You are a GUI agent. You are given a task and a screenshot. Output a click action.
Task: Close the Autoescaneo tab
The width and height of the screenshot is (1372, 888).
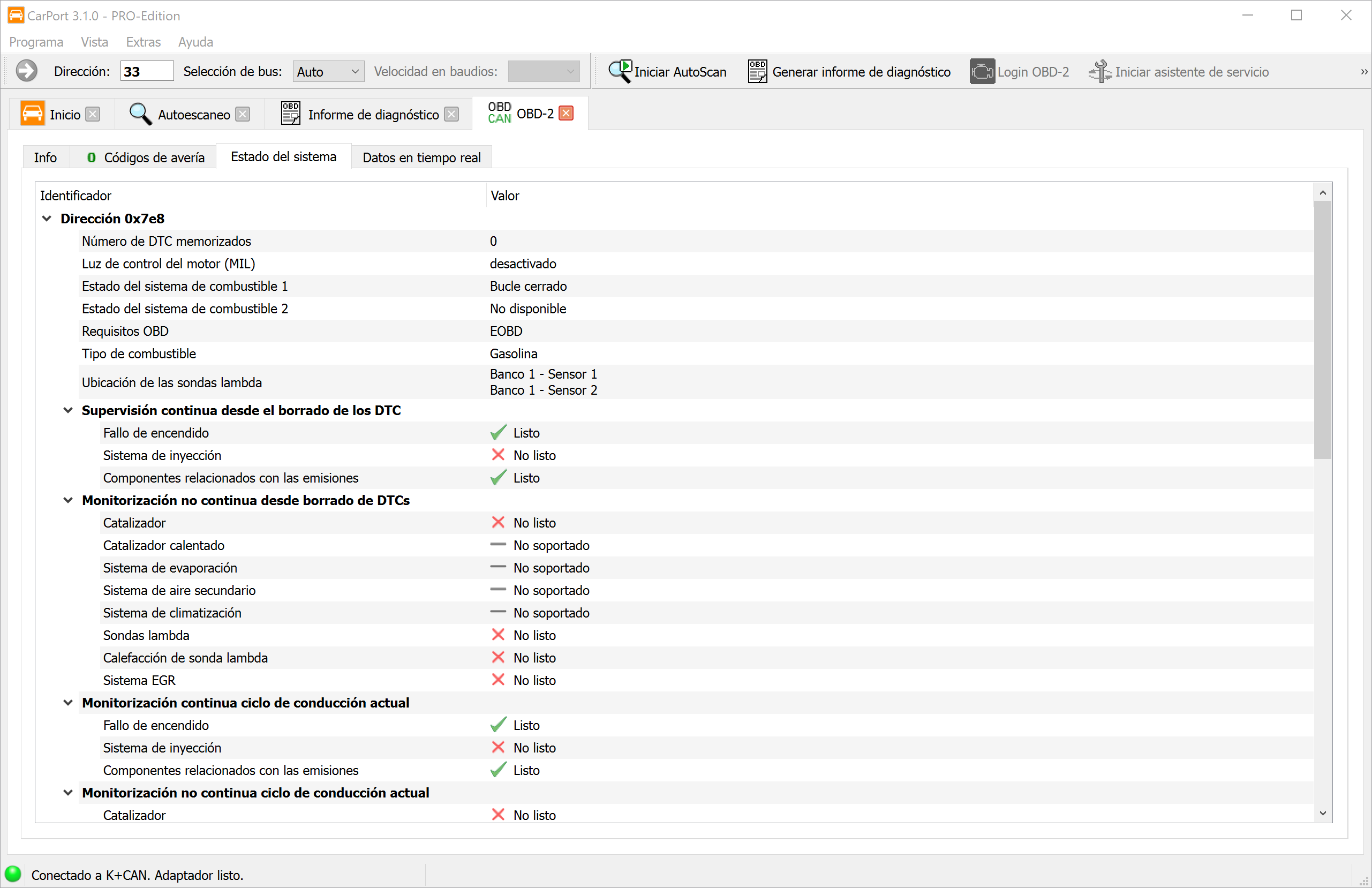[x=243, y=115]
